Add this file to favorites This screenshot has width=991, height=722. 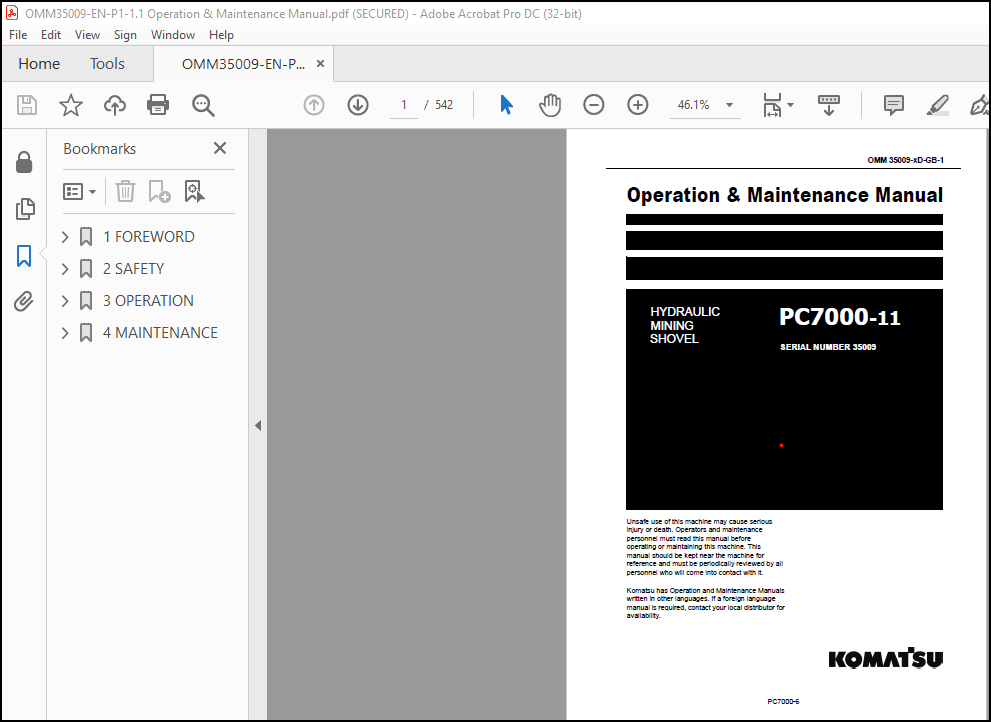click(70, 104)
